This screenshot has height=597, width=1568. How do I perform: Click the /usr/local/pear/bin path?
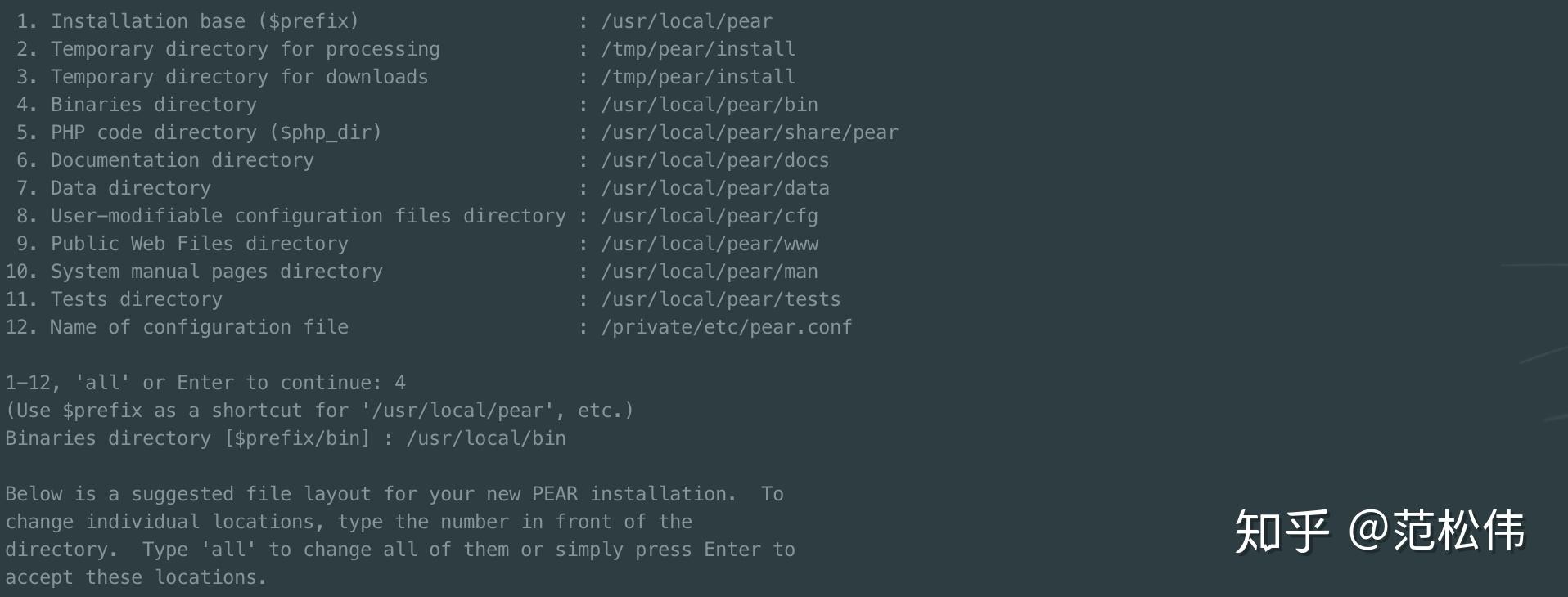(x=709, y=105)
